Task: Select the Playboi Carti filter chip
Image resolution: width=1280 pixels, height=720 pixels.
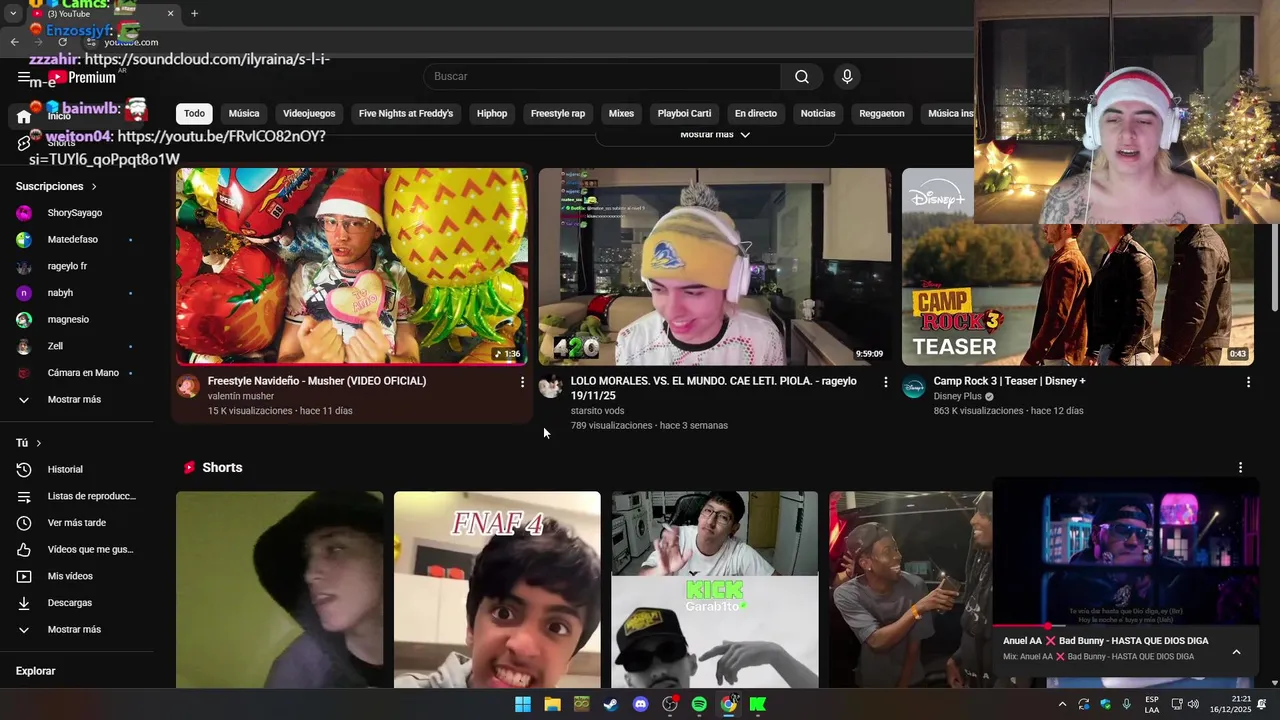Action: 685,114
